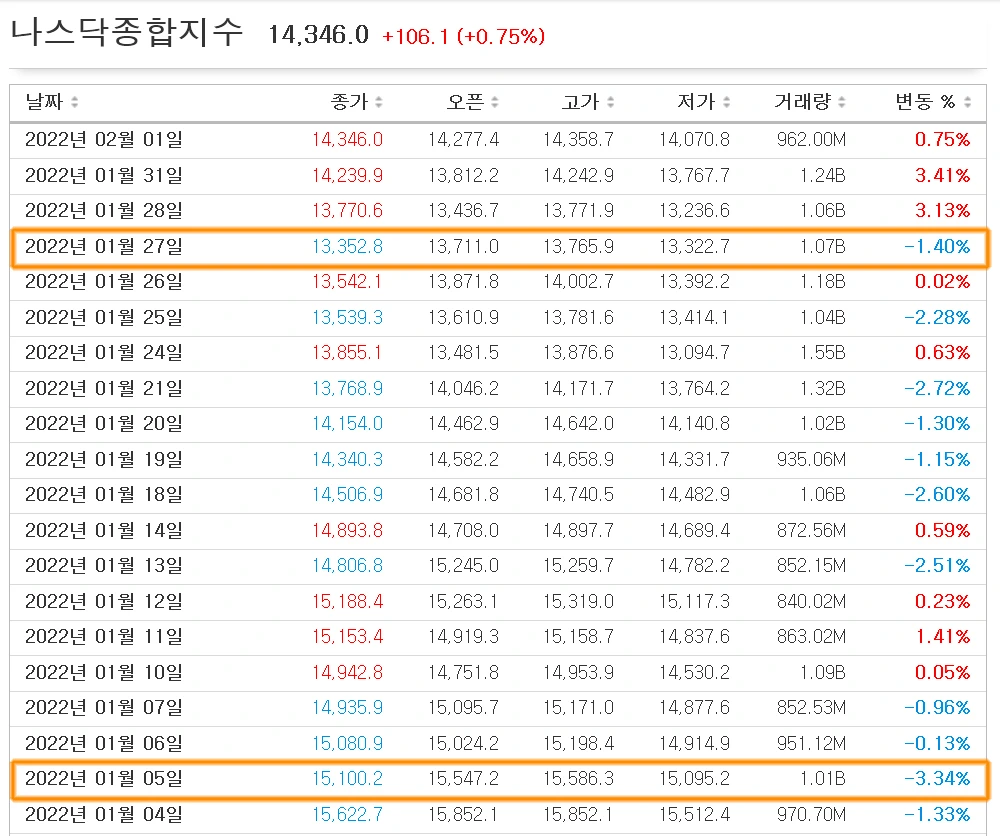
Task: Click open value 15,245.0
Action: point(464,566)
